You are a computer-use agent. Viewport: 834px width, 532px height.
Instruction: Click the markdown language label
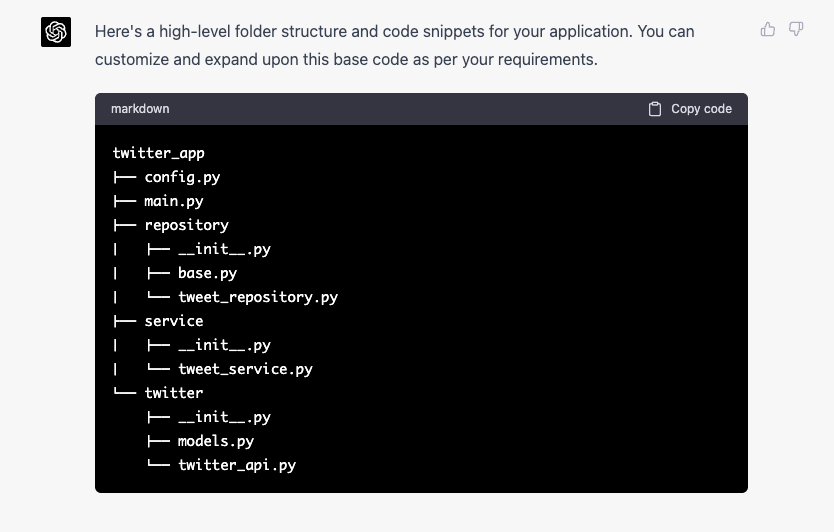[x=140, y=109]
